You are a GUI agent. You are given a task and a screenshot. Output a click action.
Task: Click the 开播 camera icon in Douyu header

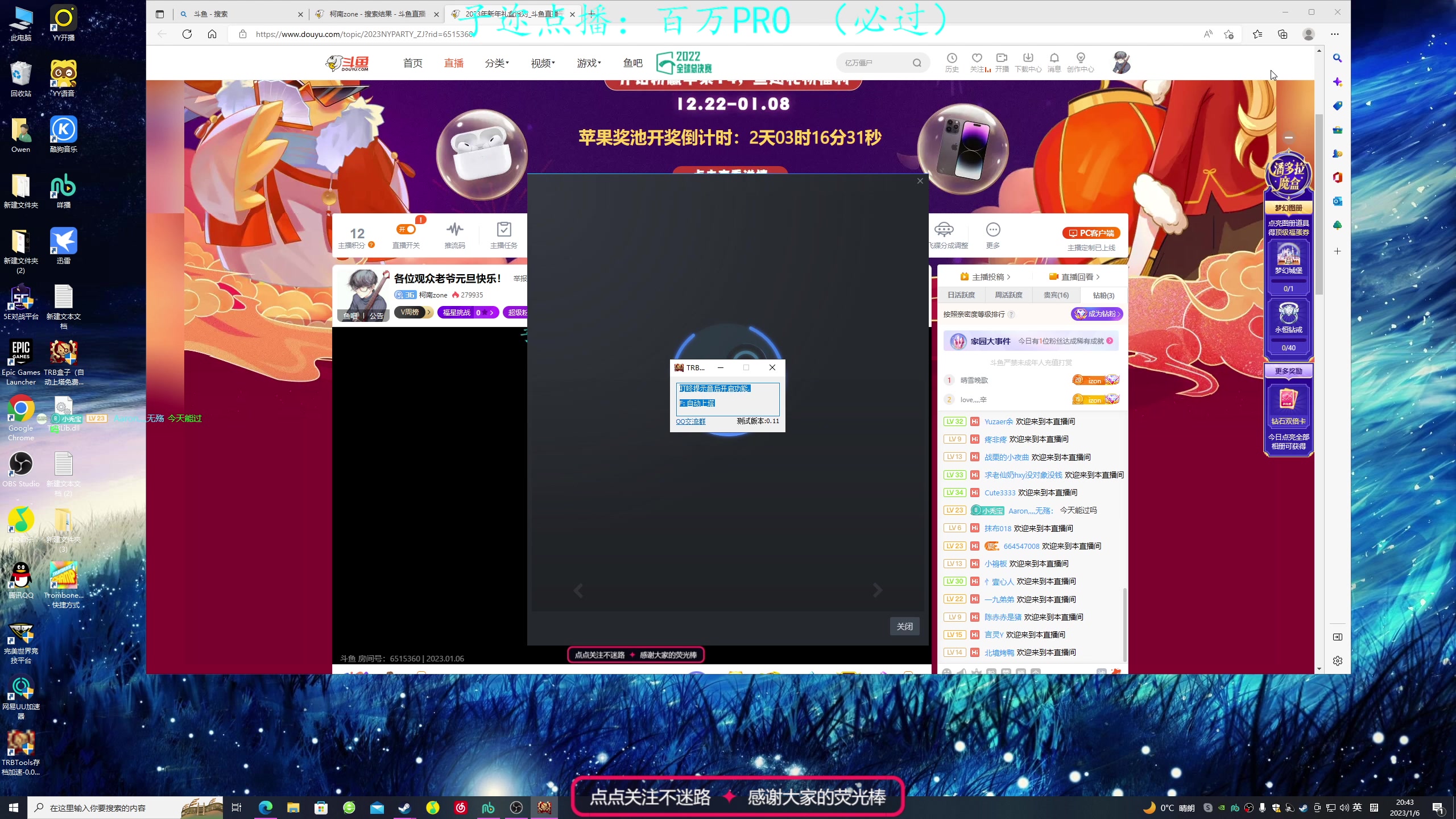(1002, 62)
